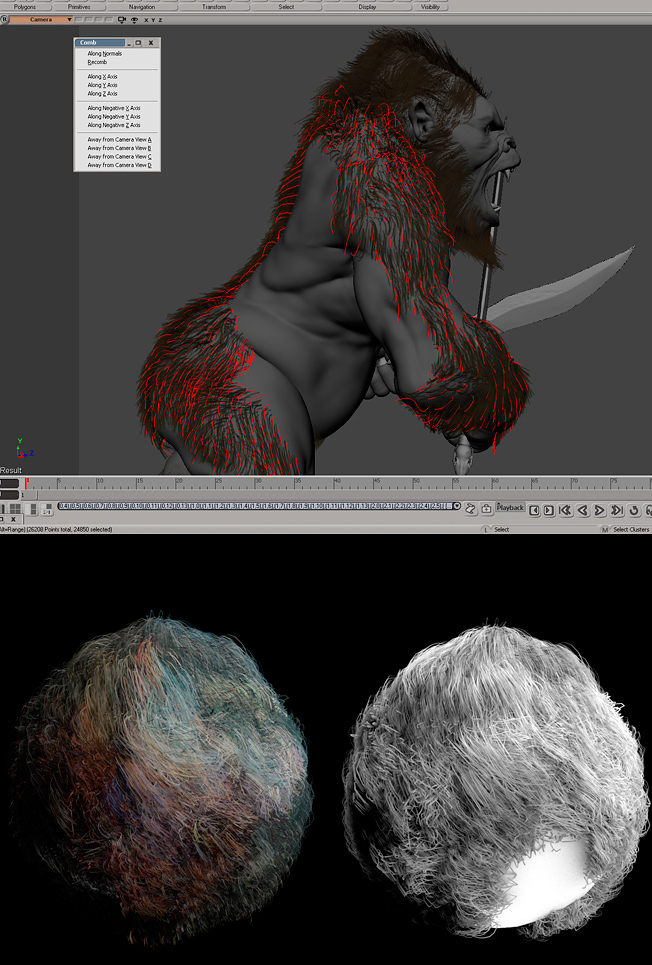Minimize the Comb floating menu
Image resolution: width=652 pixels, height=965 pixels.
[129, 43]
